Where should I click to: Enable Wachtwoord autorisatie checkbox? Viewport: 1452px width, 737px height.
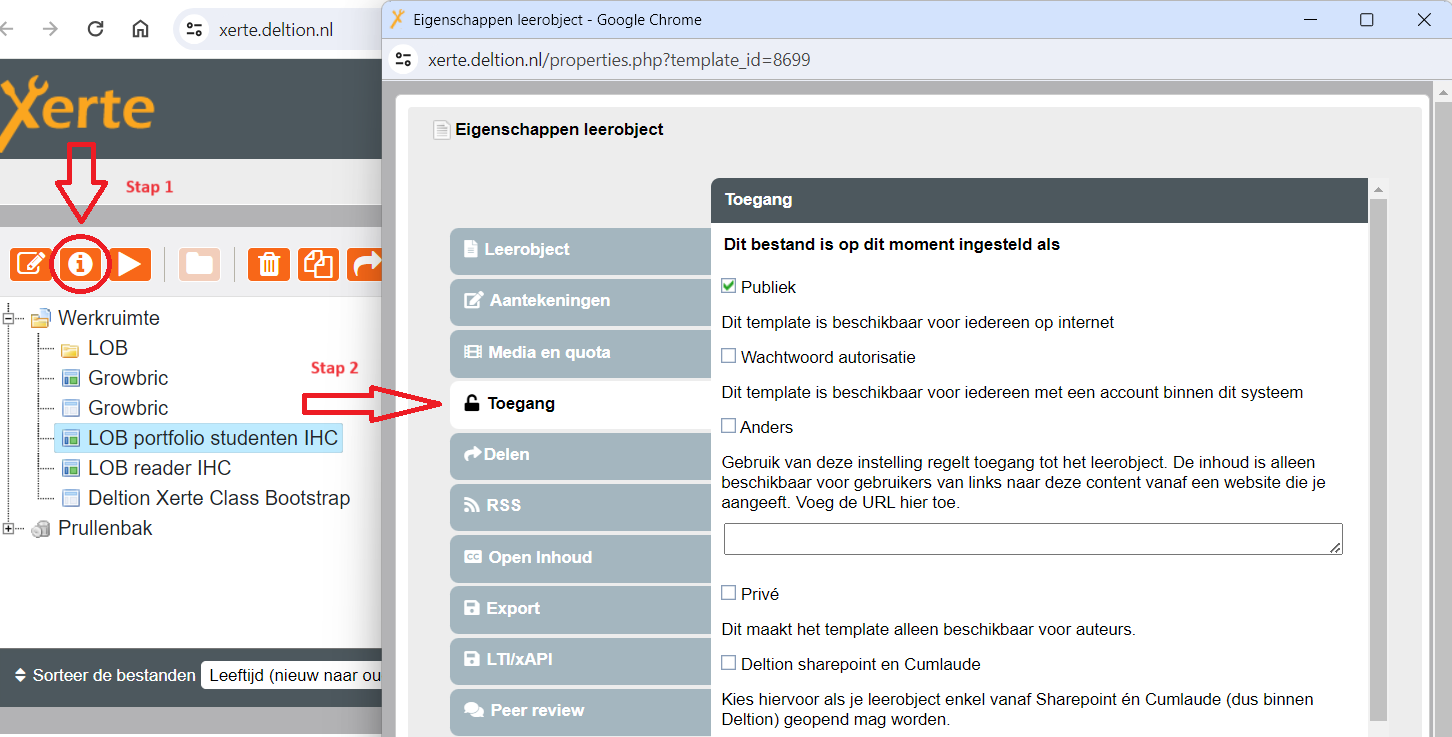coord(729,357)
